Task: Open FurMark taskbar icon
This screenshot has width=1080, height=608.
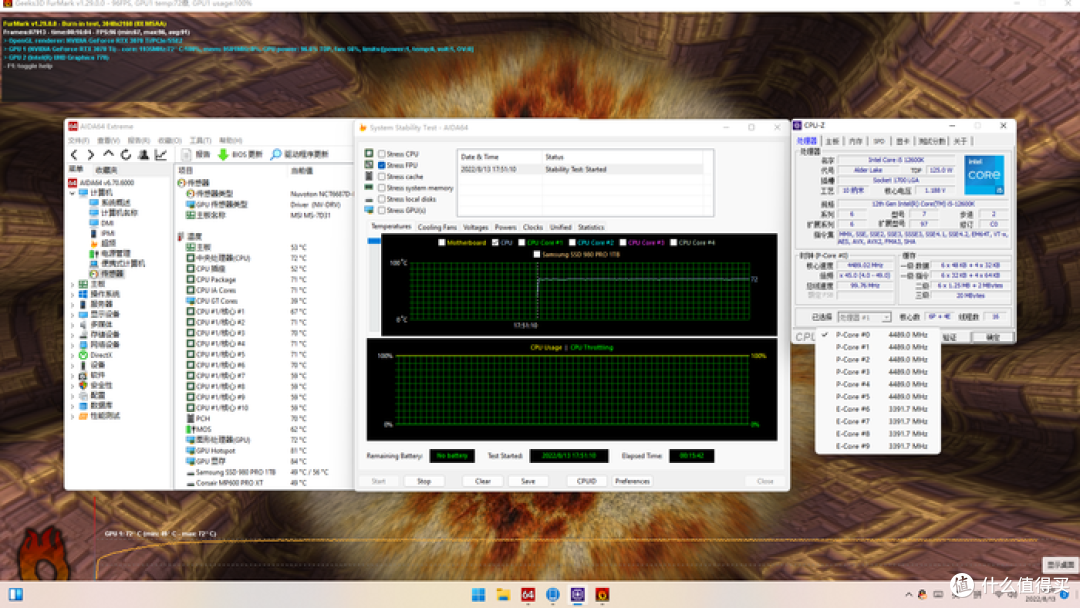Action: [x=602, y=594]
